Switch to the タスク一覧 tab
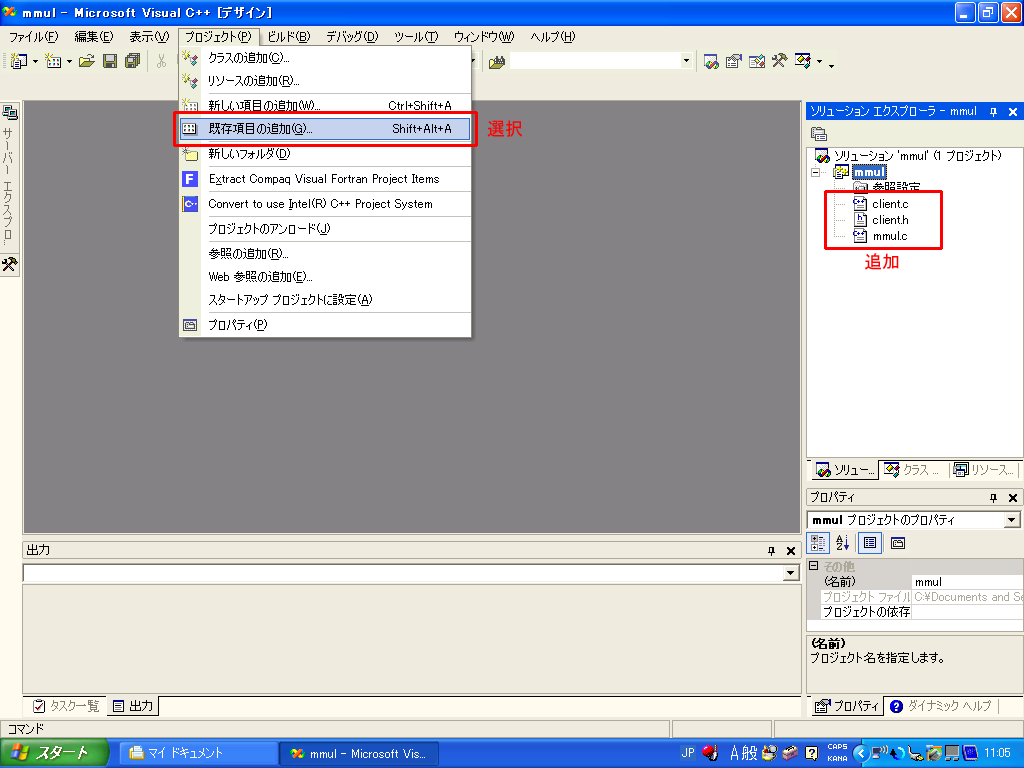 click(65, 706)
